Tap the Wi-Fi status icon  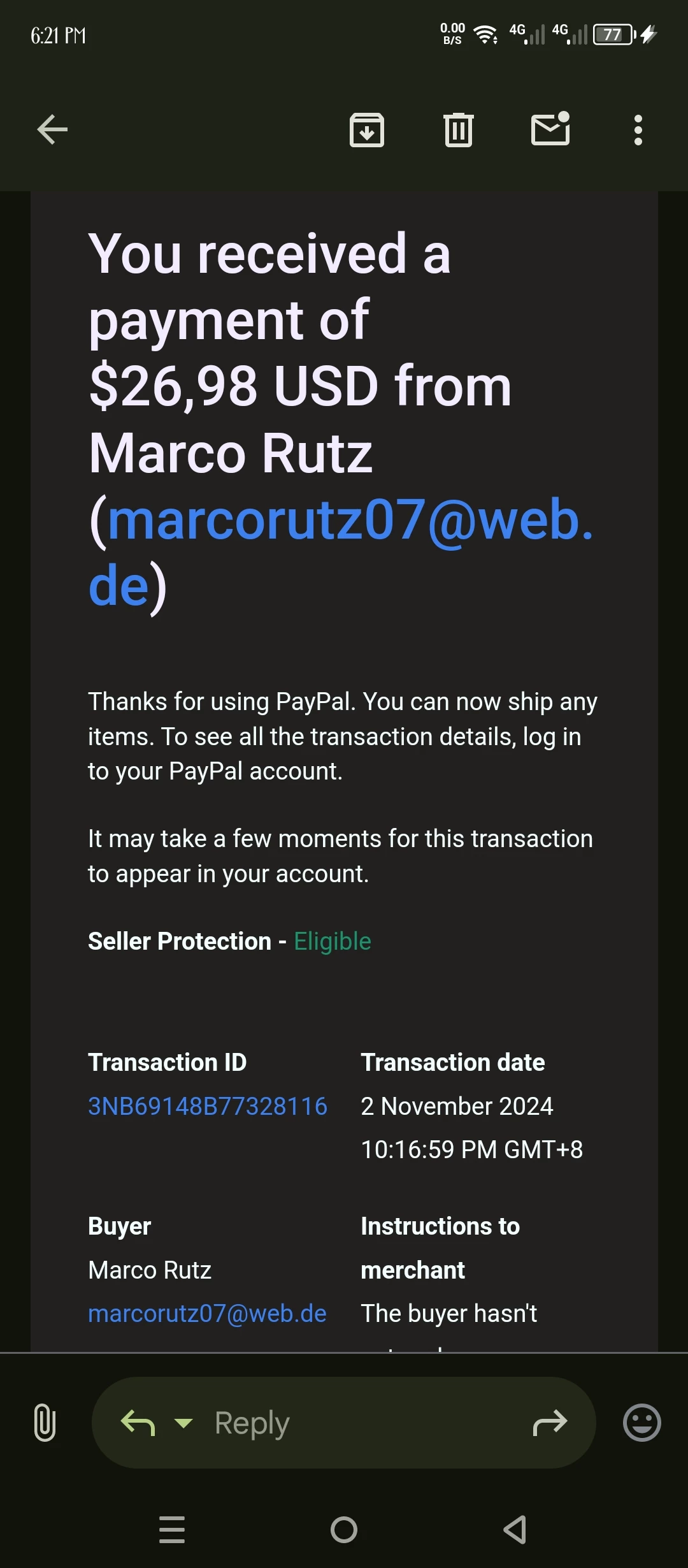(486, 34)
